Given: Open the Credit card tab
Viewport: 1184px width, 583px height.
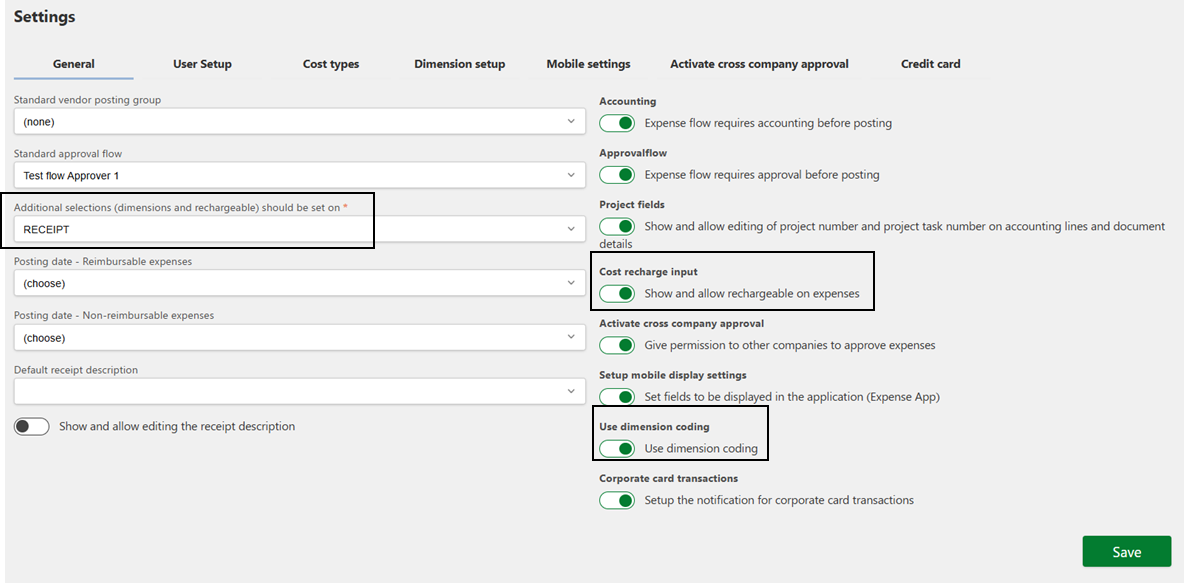Looking at the screenshot, I should pyautogui.click(x=930, y=64).
